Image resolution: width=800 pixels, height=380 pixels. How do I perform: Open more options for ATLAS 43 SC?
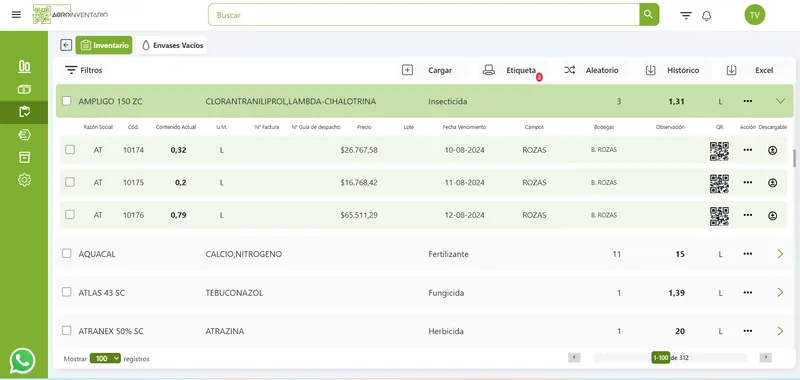(x=747, y=292)
